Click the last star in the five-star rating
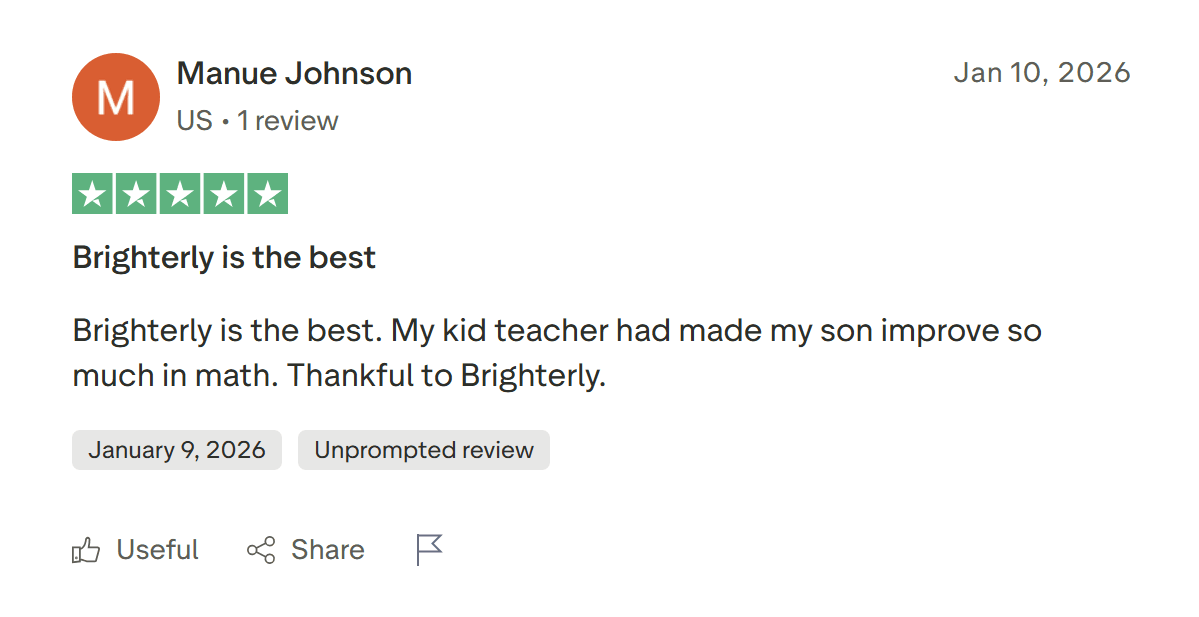This screenshot has height=617, width=1199. point(267,193)
